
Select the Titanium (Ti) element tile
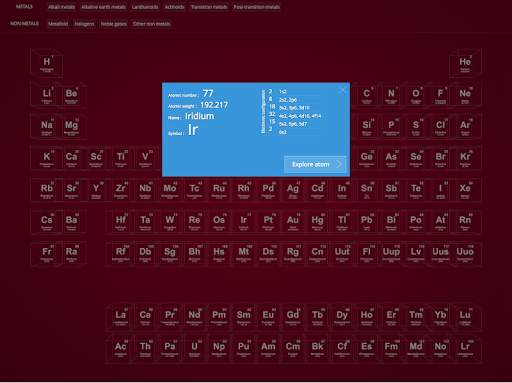point(121,158)
